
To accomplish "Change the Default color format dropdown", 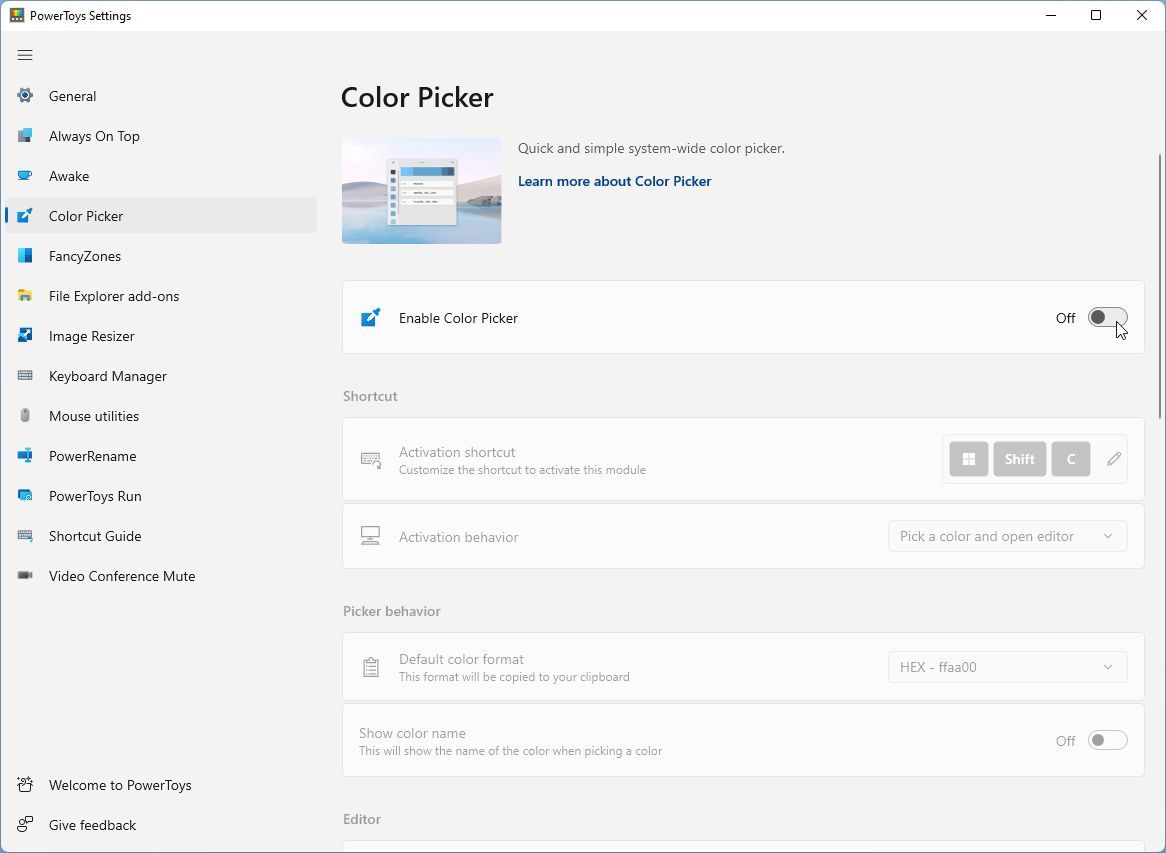I will (1007, 667).
